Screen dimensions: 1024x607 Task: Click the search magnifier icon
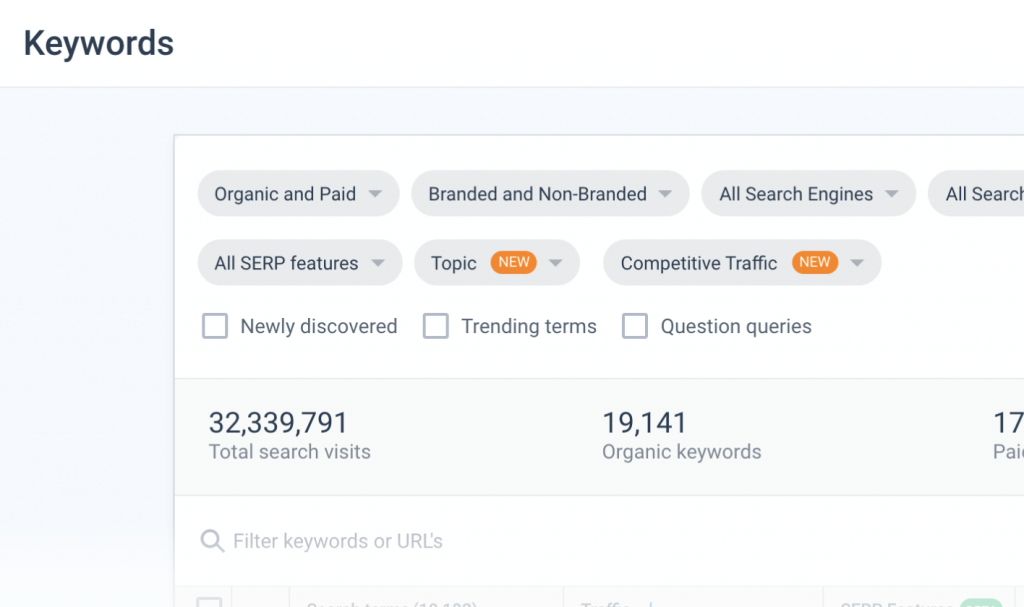coord(212,541)
